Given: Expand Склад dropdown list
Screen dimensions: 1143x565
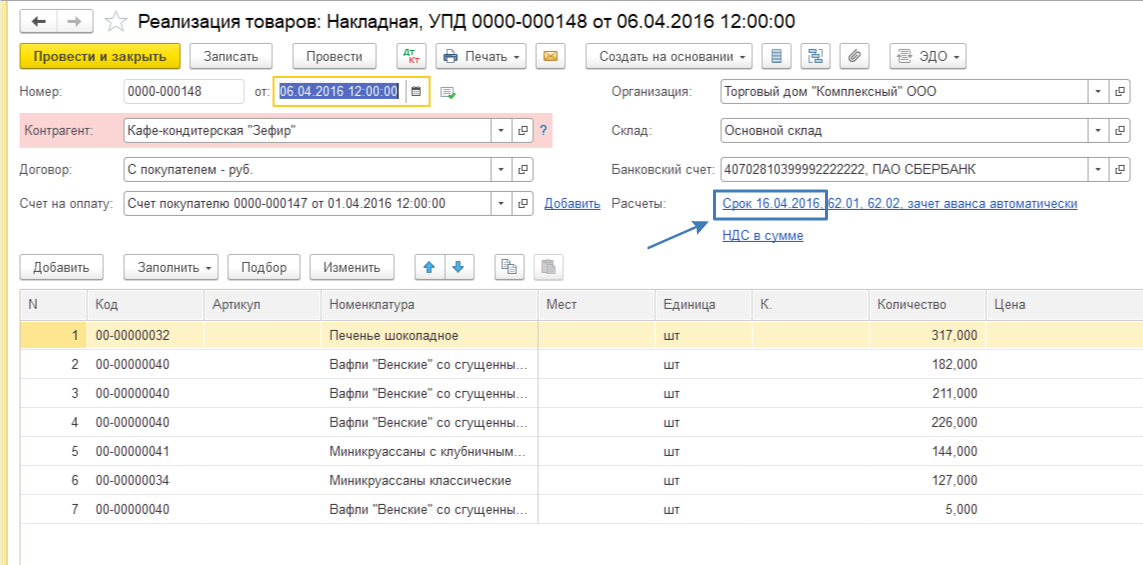Looking at the screenshot, I should tap(1098, 131).
